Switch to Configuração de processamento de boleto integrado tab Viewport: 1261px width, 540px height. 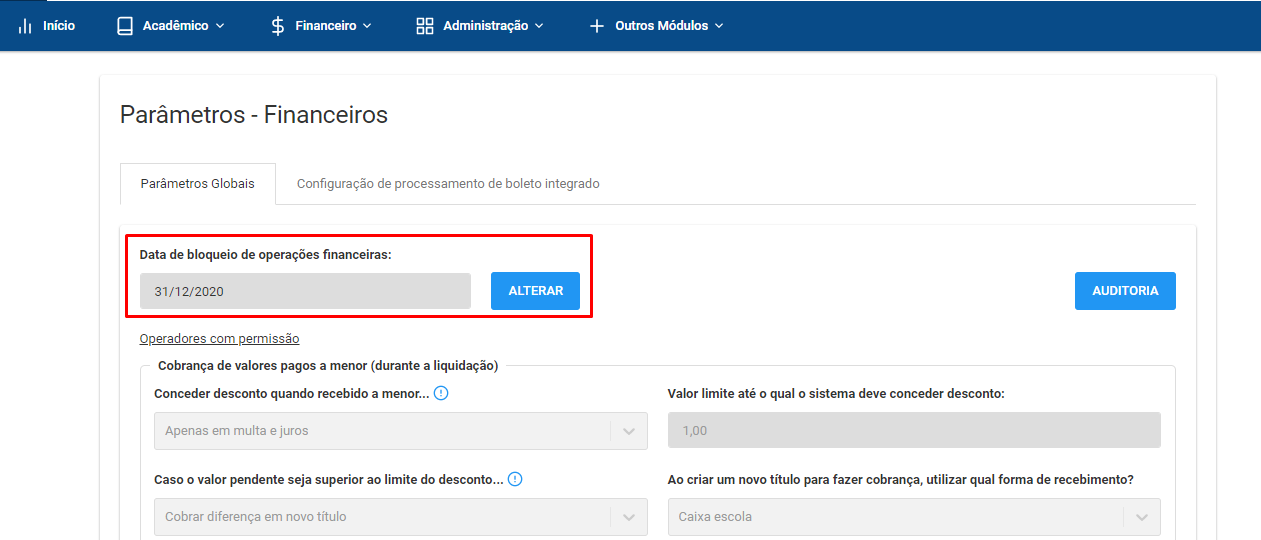tap(448, 184)
